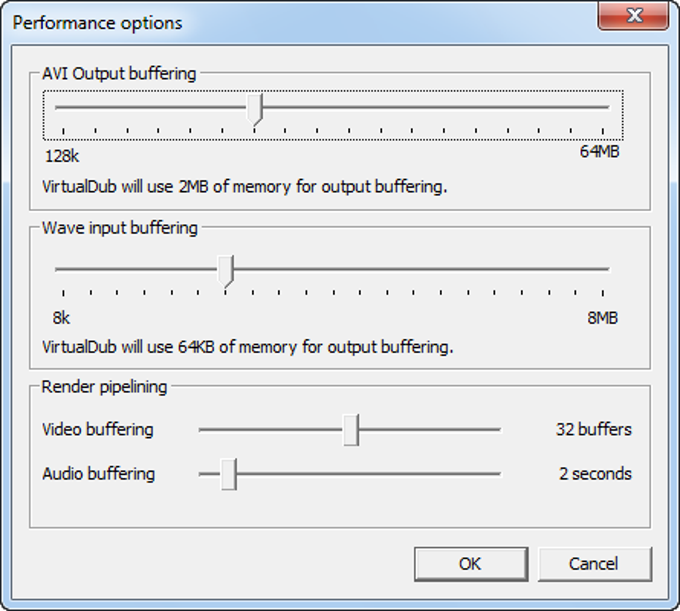Click the far right end of the Audio buffering track

click(498, 474)
